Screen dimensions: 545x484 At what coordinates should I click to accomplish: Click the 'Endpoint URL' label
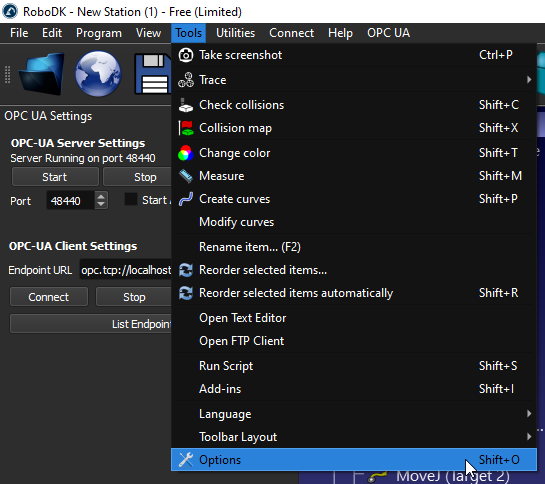coord(40,270)
